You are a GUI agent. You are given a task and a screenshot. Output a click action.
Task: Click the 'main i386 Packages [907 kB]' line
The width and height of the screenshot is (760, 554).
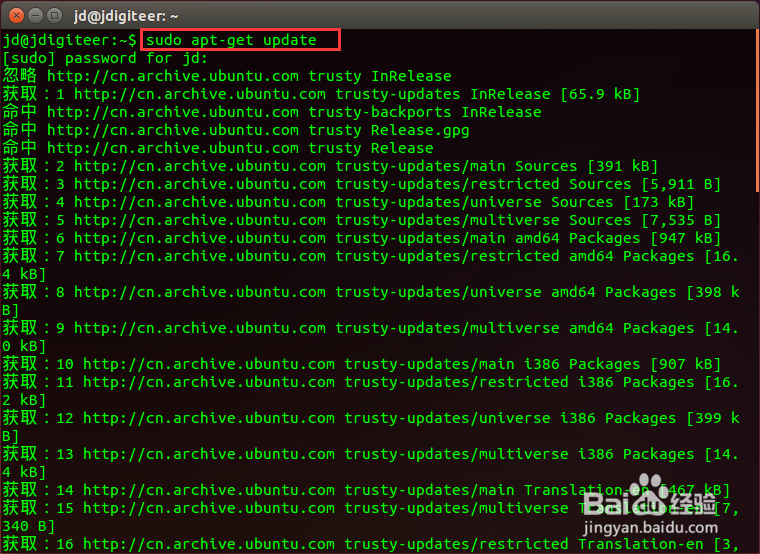pos(362,364)
